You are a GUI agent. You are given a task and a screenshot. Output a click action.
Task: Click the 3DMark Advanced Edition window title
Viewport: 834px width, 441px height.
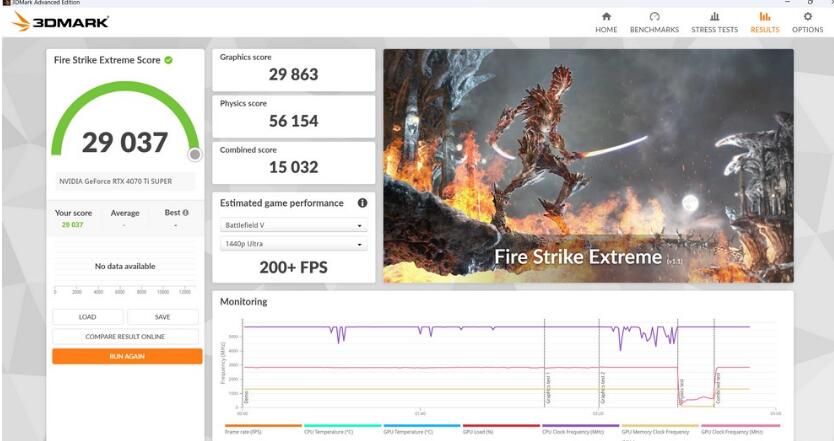tap(46, 2)
